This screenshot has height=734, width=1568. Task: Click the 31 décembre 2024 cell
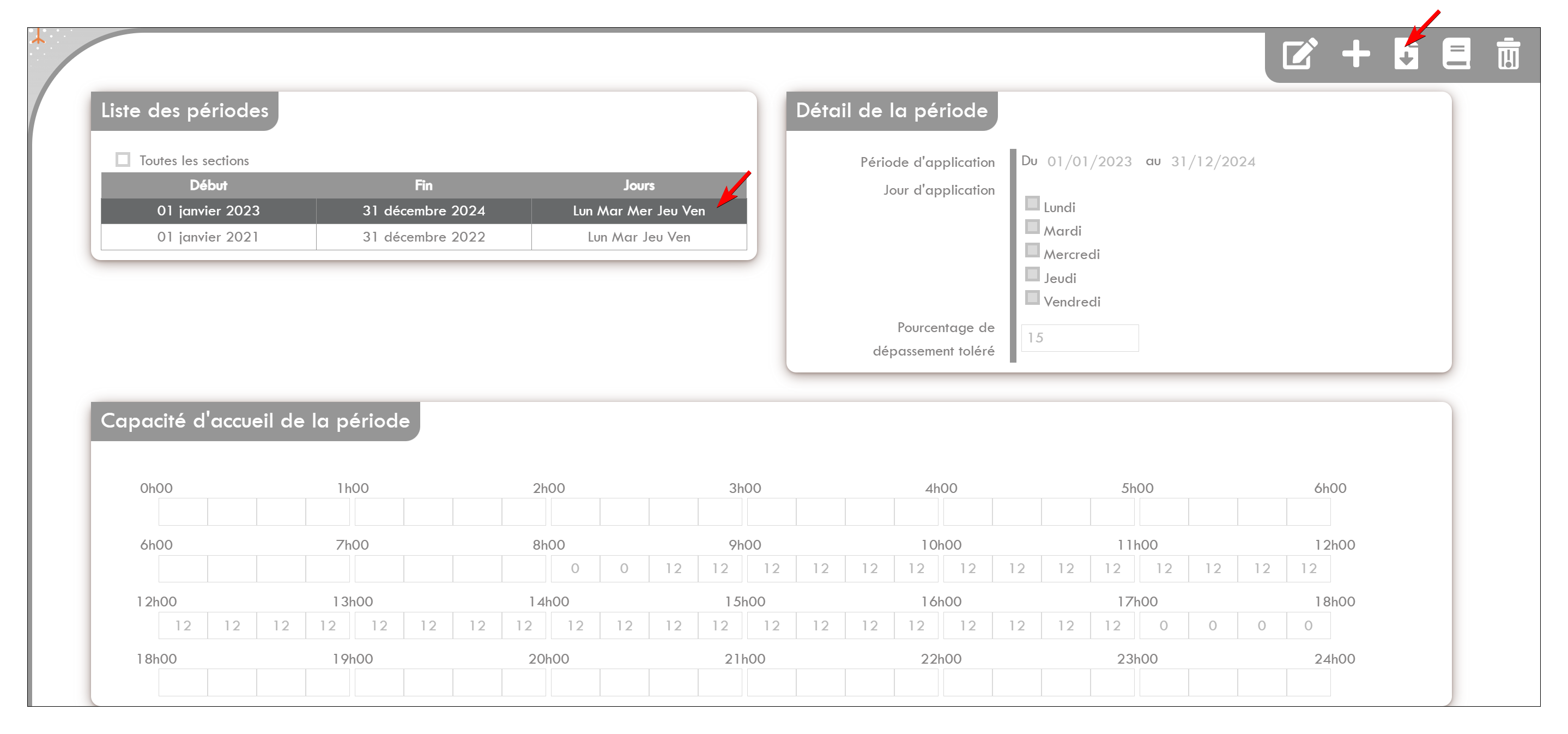pyautogui.click(x=423, y=210)
